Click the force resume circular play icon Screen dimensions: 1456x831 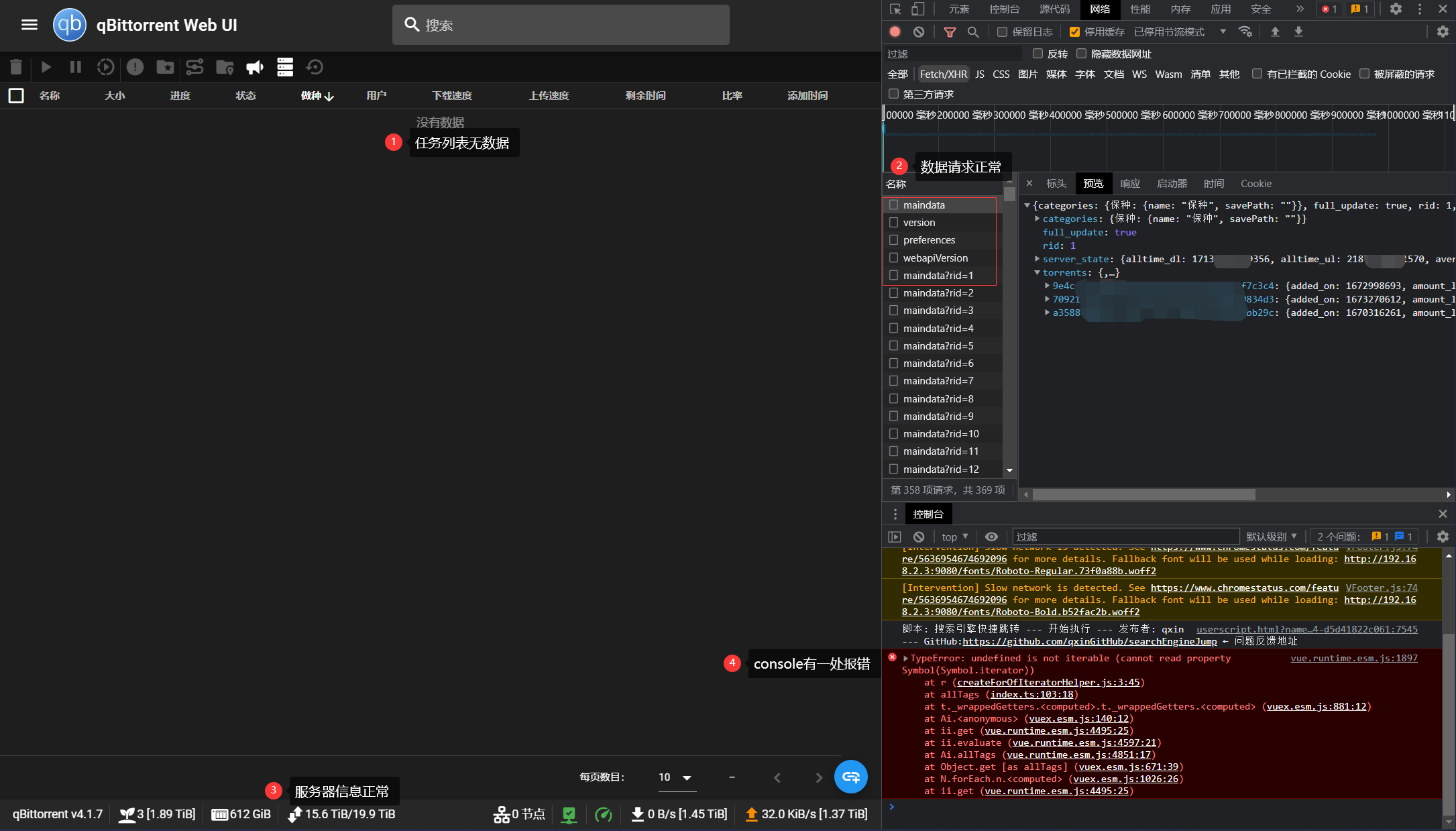[105, 67]
